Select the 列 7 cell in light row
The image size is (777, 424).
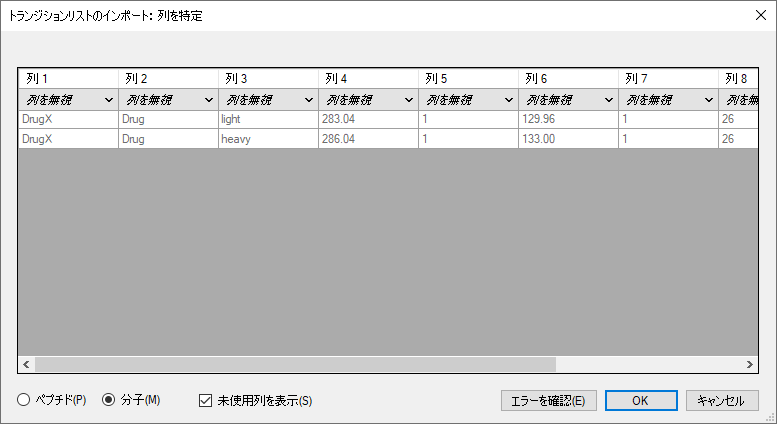pos(668,119)
